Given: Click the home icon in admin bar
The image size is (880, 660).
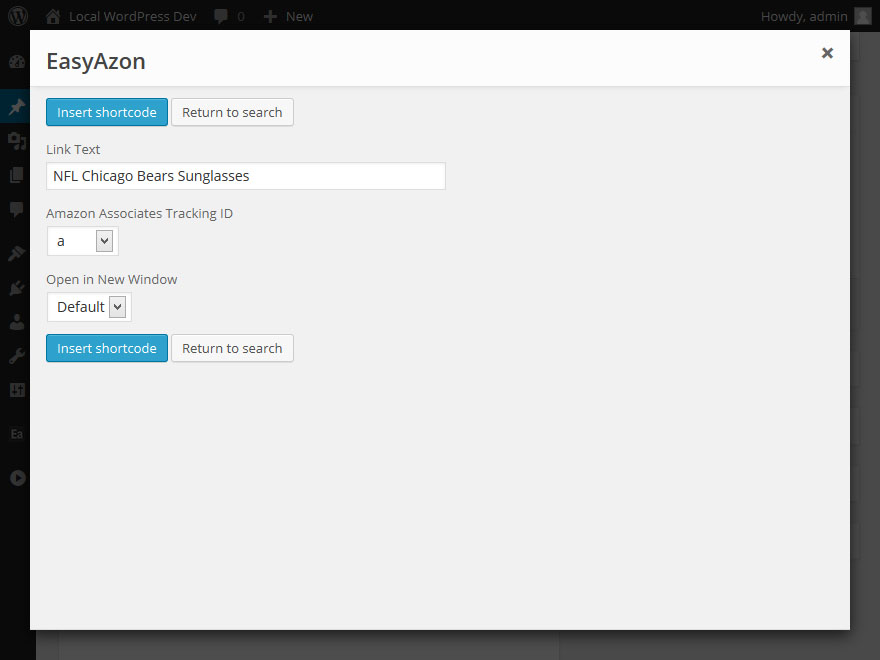Looking at the screenshot, I should coord(53,16).
